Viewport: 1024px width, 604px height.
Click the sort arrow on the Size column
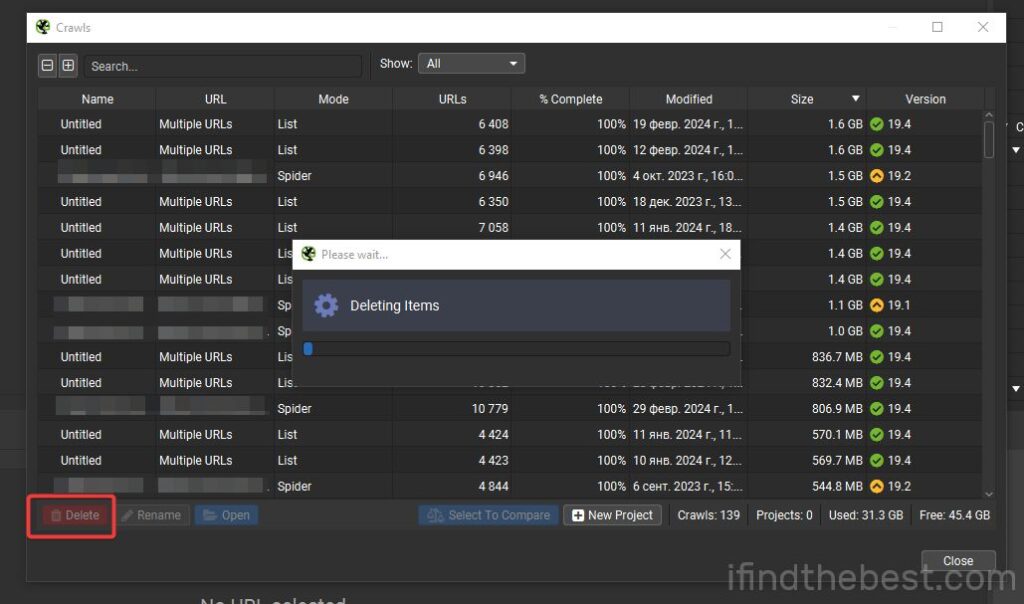[x=857, y=98]
